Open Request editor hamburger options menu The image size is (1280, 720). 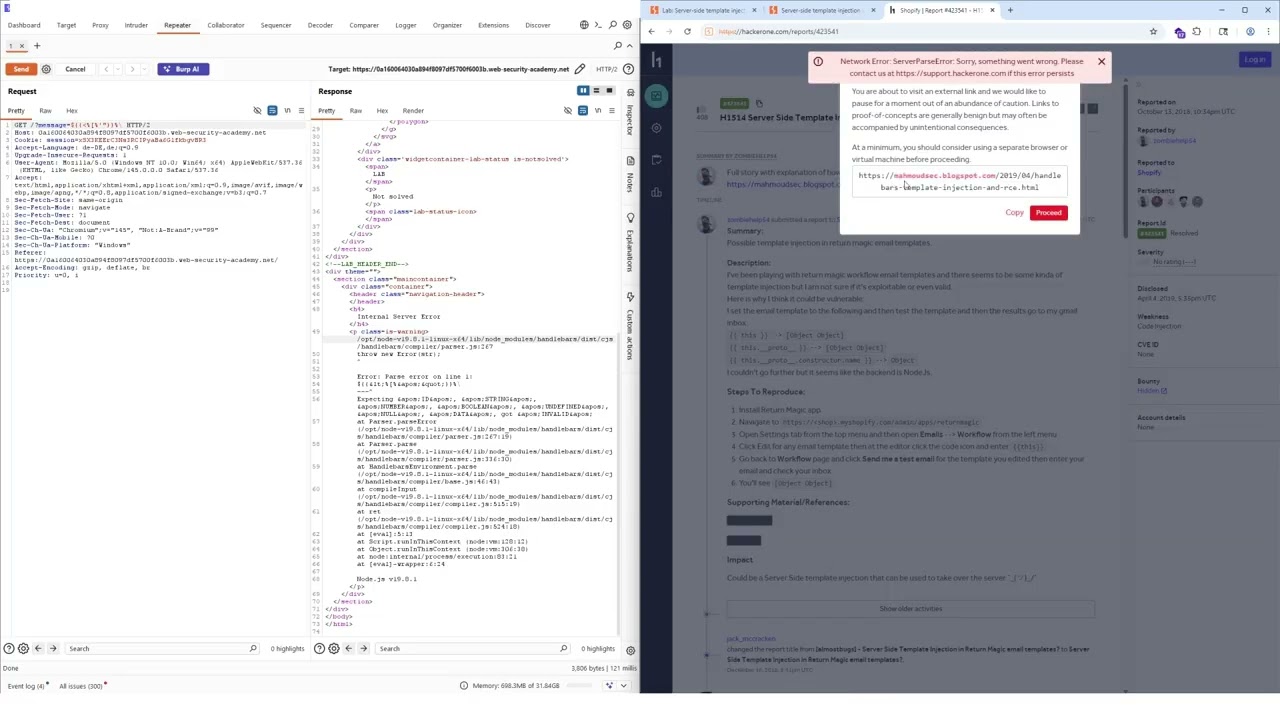301,111
